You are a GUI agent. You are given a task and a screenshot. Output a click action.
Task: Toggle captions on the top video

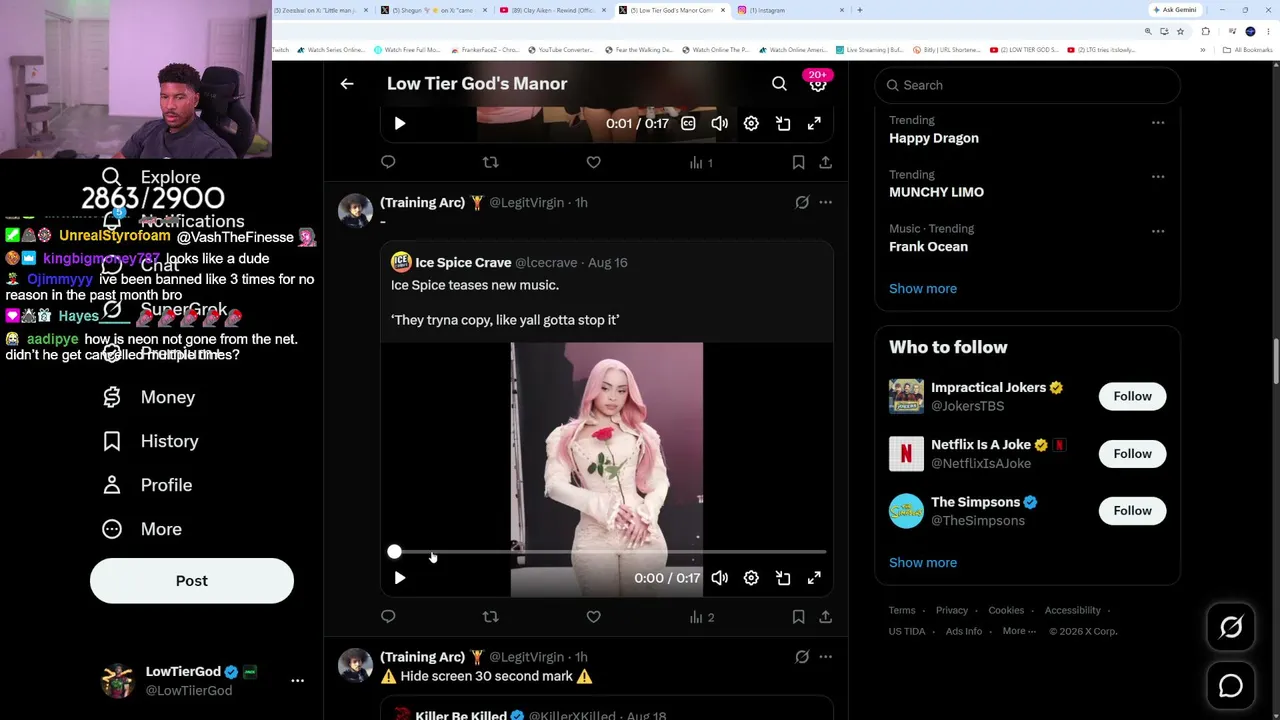point(688,123)
